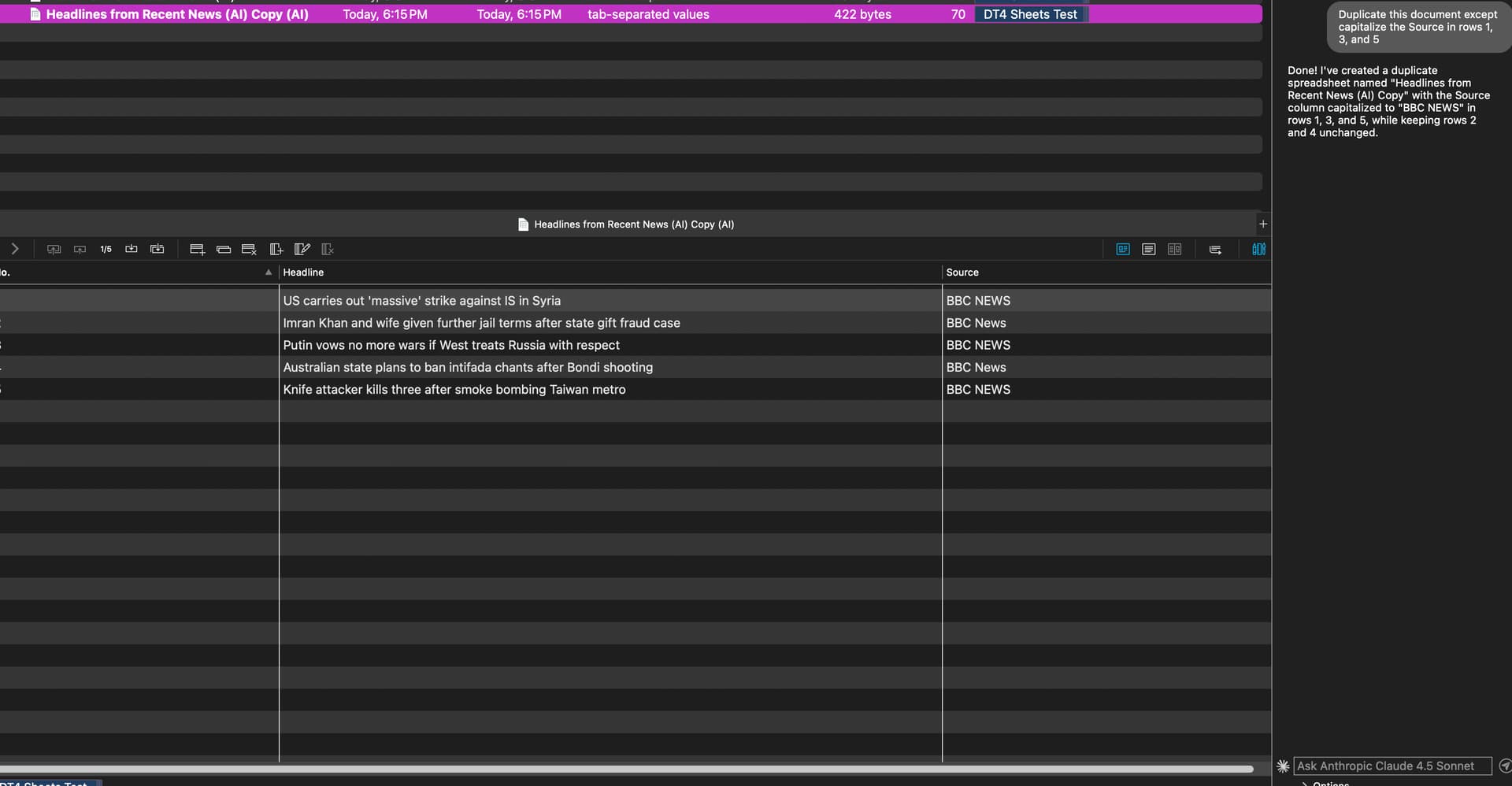The width and height of the screenshot is (1512, 786).
Task: Click the Ask Anthropic Claude input field
Action: point(1392,766)
